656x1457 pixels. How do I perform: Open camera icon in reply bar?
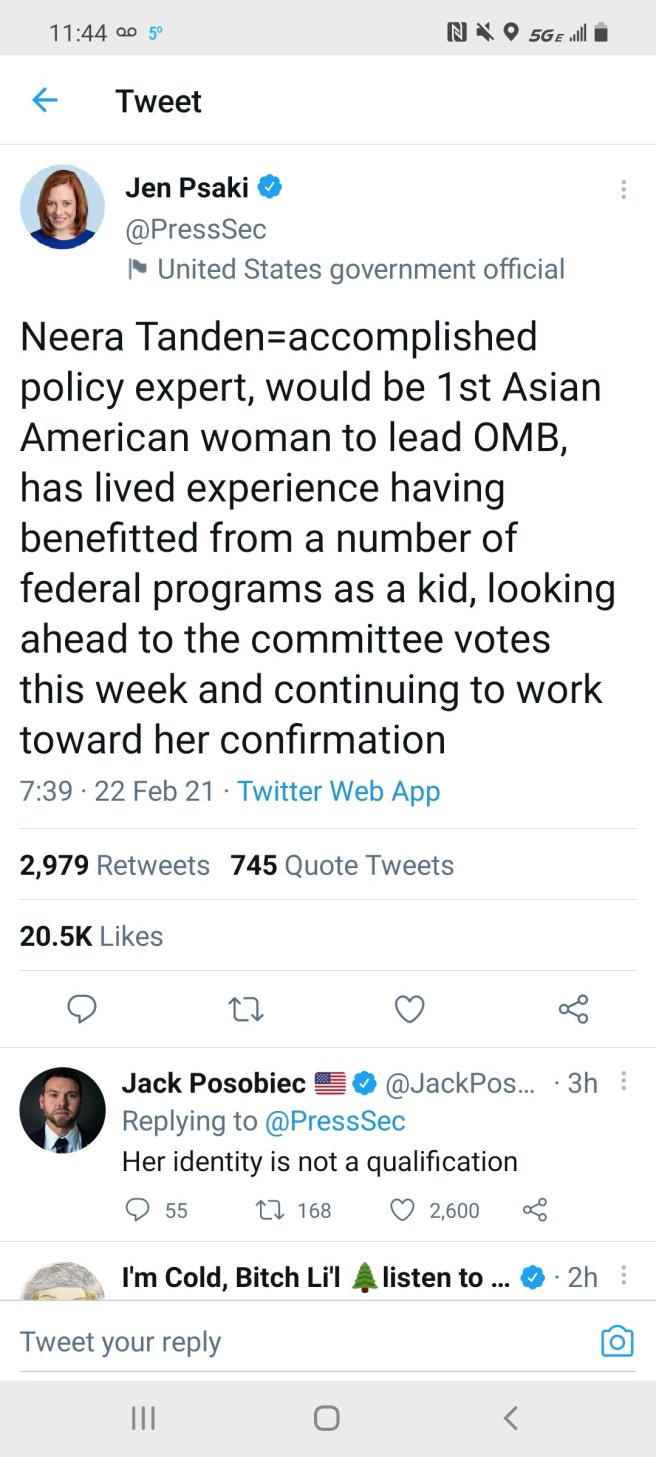617,1341
